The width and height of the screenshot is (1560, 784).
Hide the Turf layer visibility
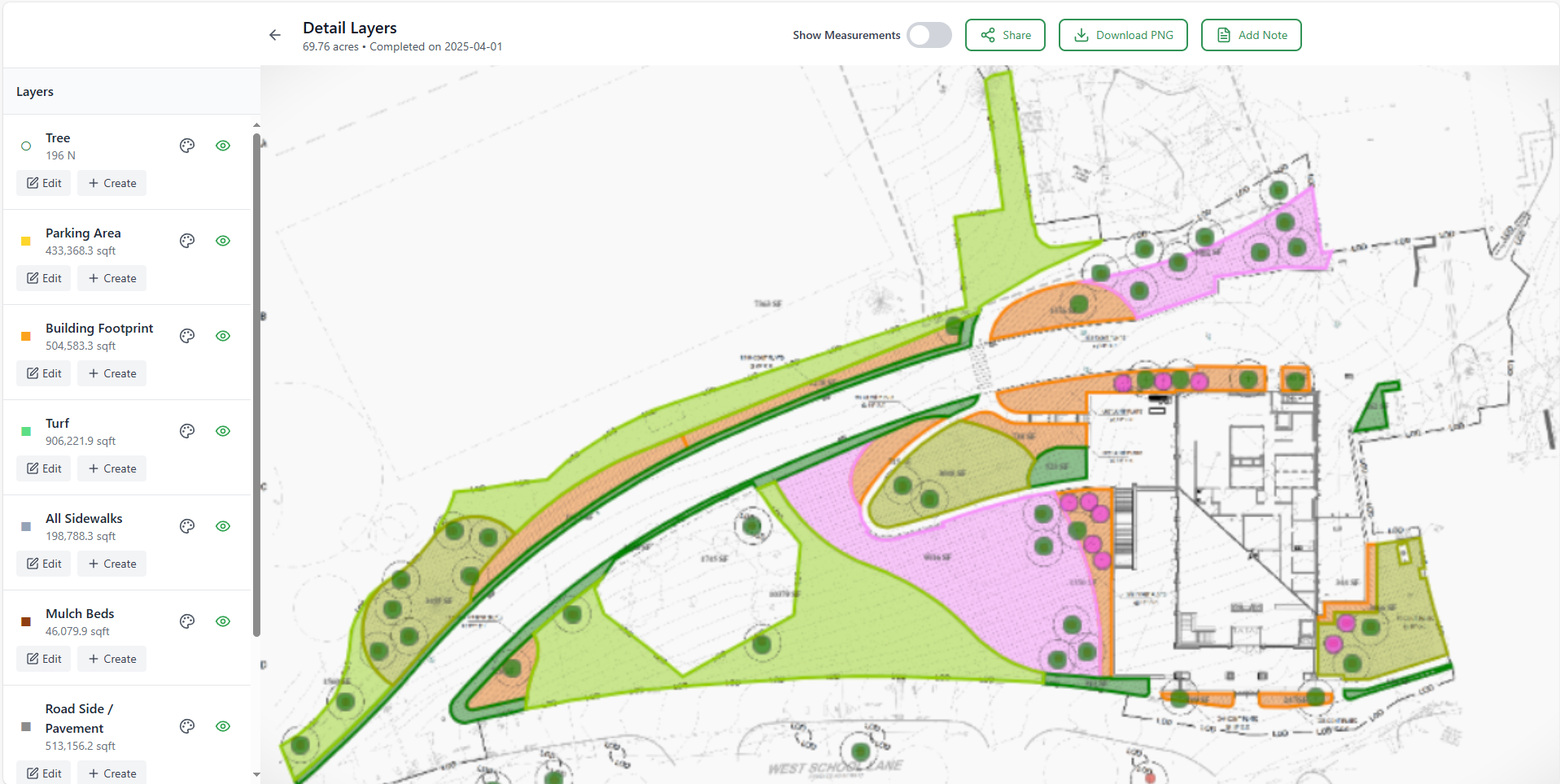click(223, 431)
